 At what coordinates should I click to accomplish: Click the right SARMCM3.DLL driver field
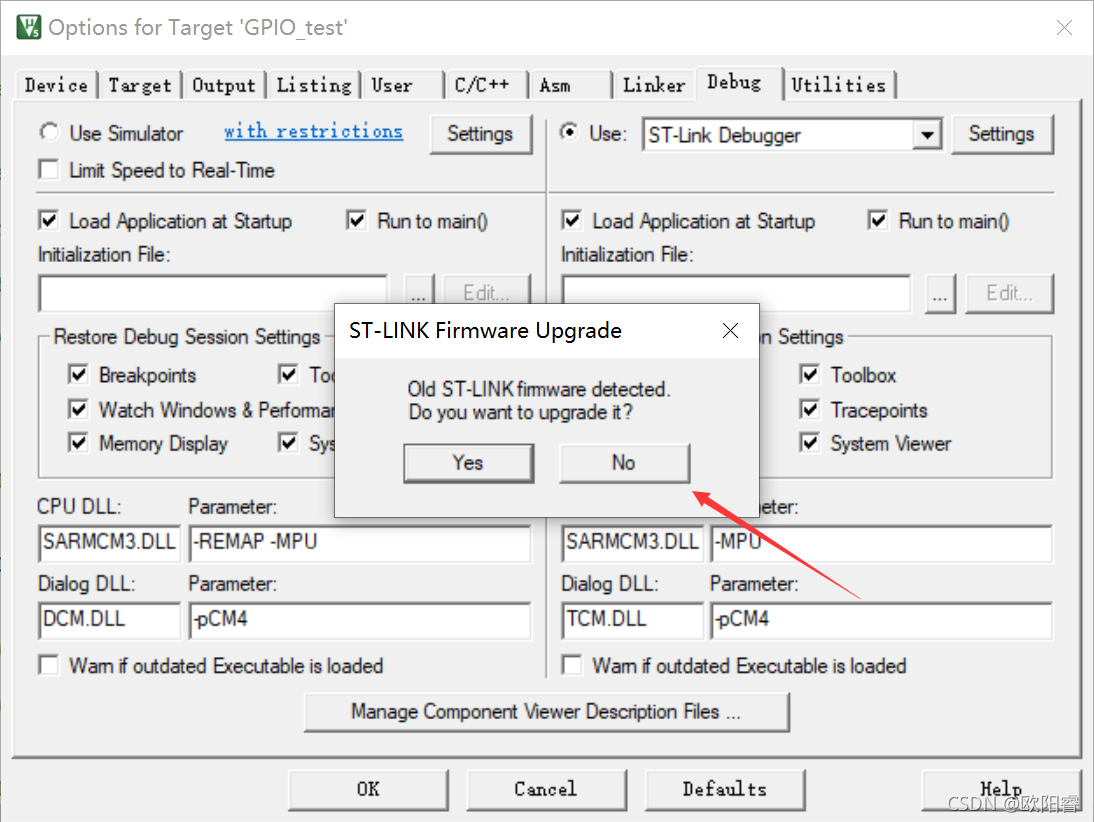coord(633,543)
